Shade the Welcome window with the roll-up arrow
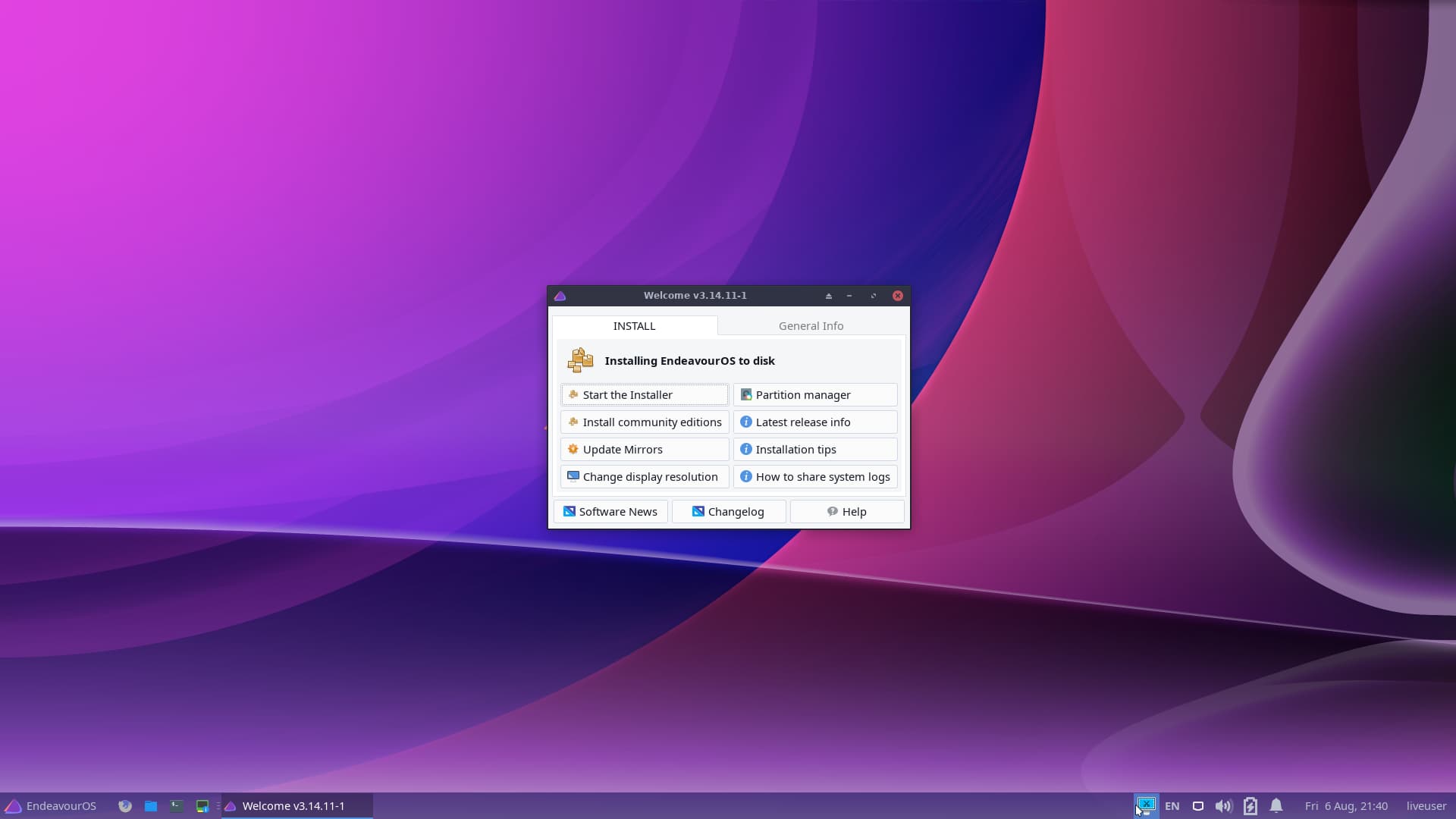Viewport: 1456px width, 819px height. pos(829,296)
